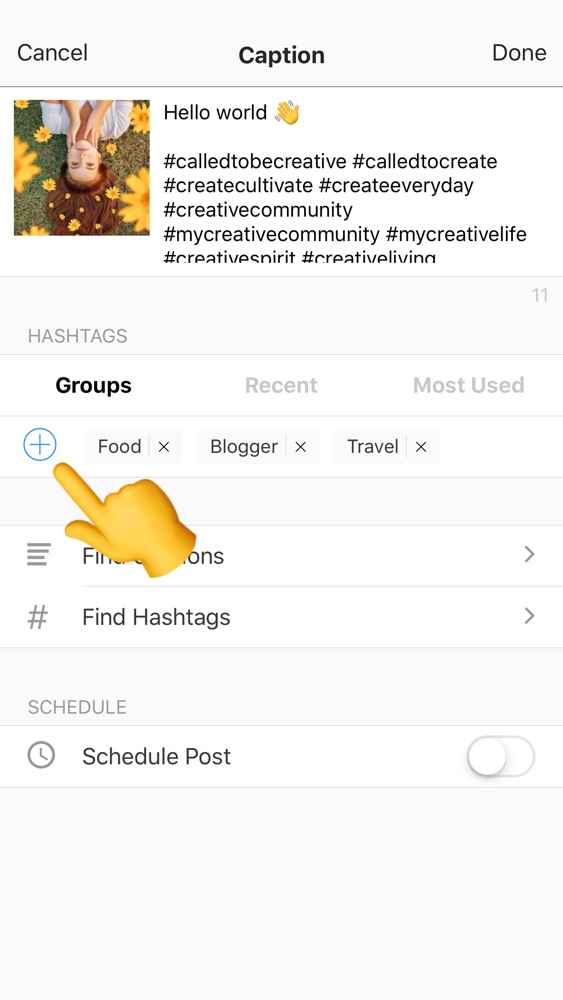Remove the Blogger hashtag group
The width and height of the screenshot is (563, 1000).
pos(301,446)
